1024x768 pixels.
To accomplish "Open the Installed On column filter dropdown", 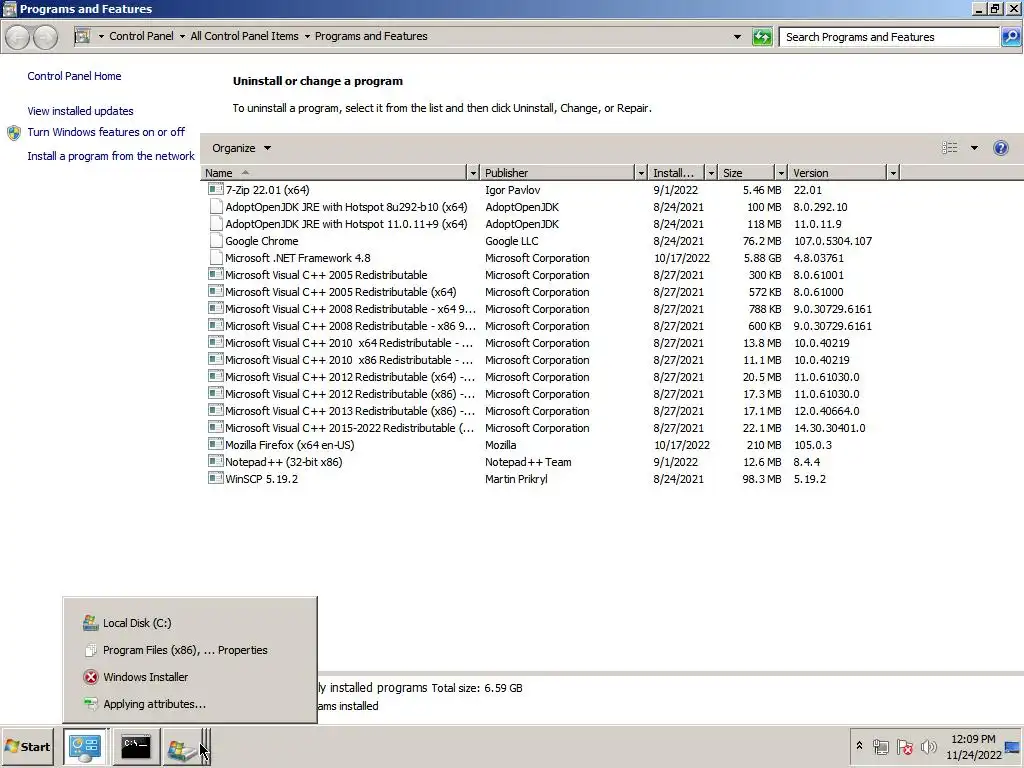I will [711, 172].
